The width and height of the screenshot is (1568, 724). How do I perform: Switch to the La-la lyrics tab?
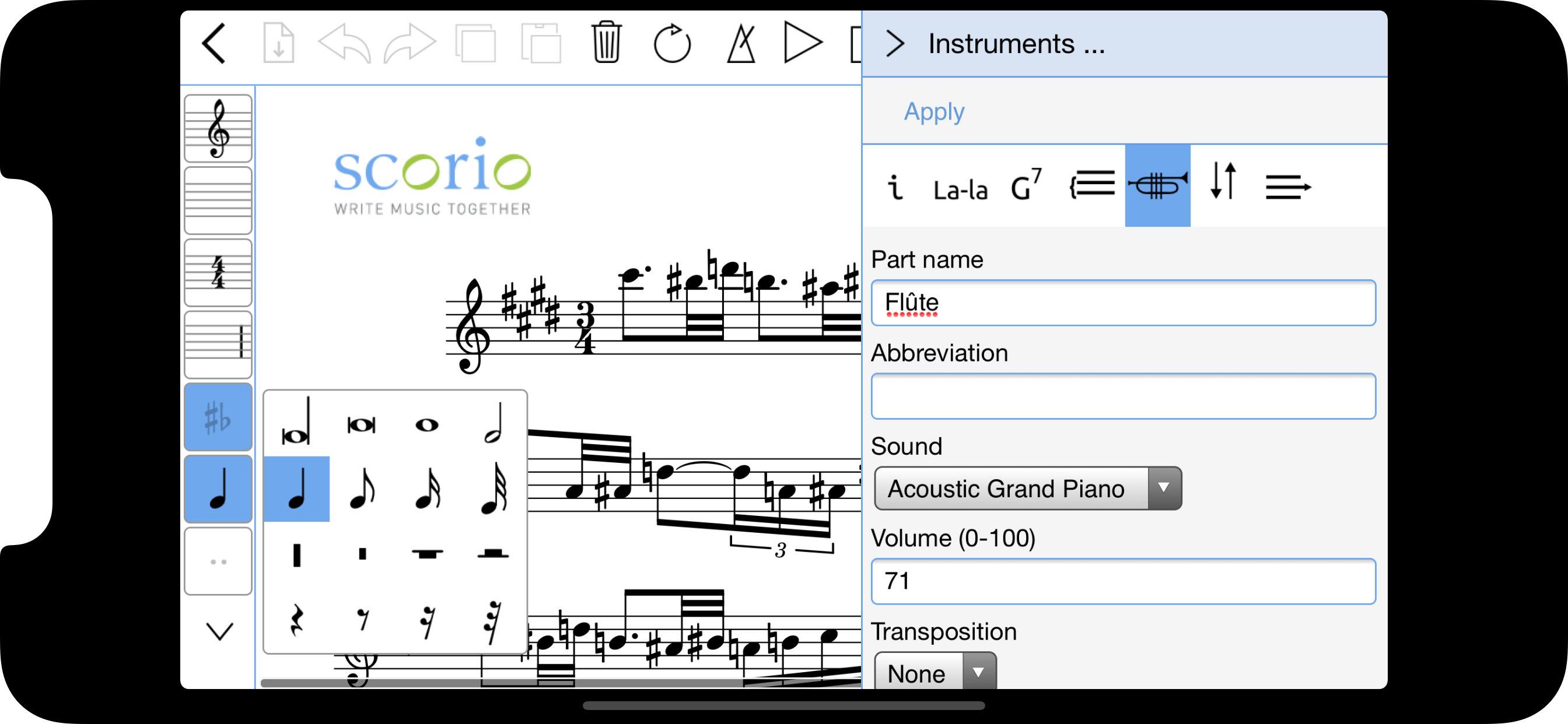pyautogui.click(x=960, y=189)
